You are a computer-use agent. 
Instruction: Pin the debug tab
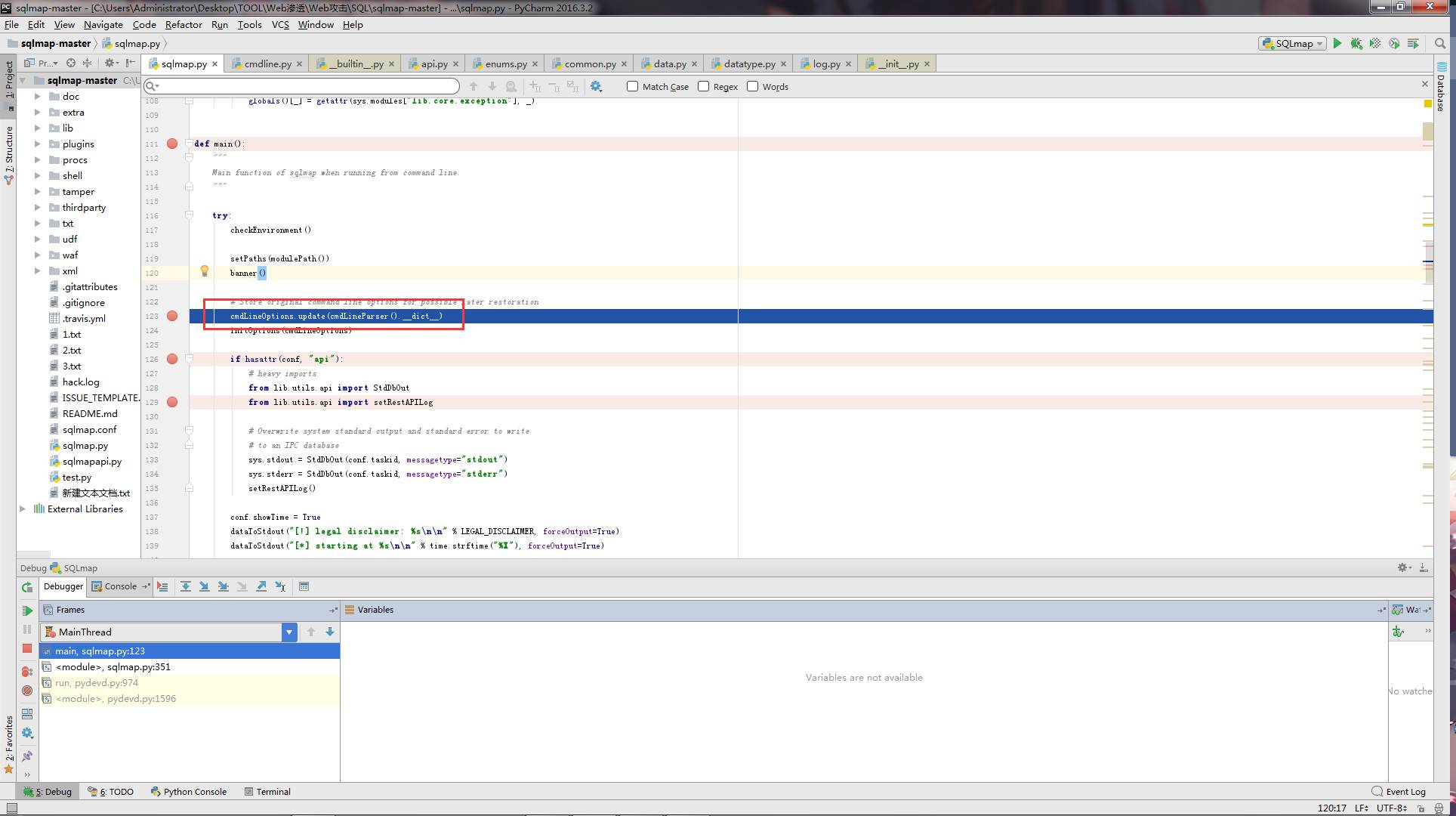pyautogui.click(x=27, y=756)
